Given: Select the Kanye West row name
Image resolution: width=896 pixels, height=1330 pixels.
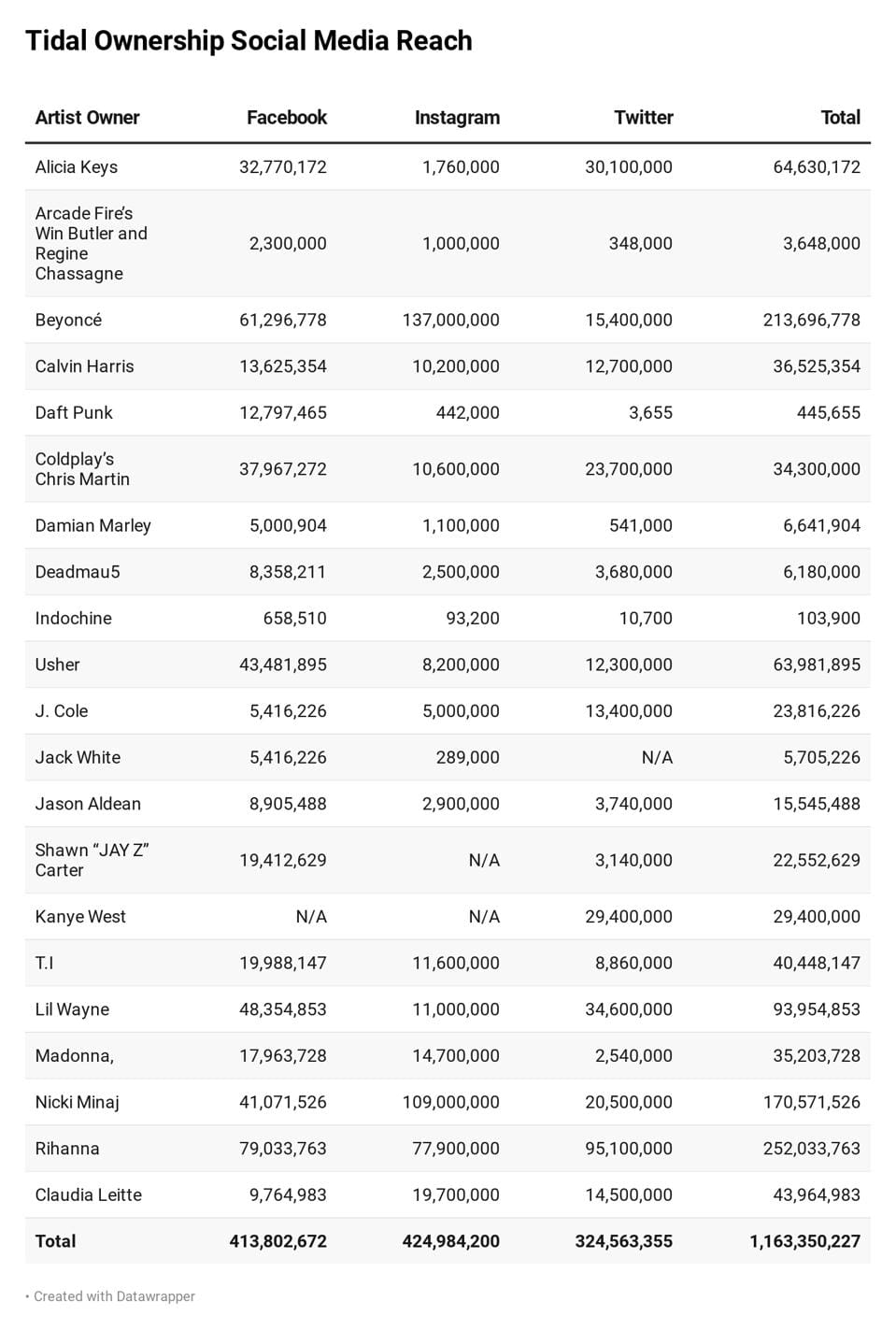Looking at the screenshot, I should coord(80,917).
